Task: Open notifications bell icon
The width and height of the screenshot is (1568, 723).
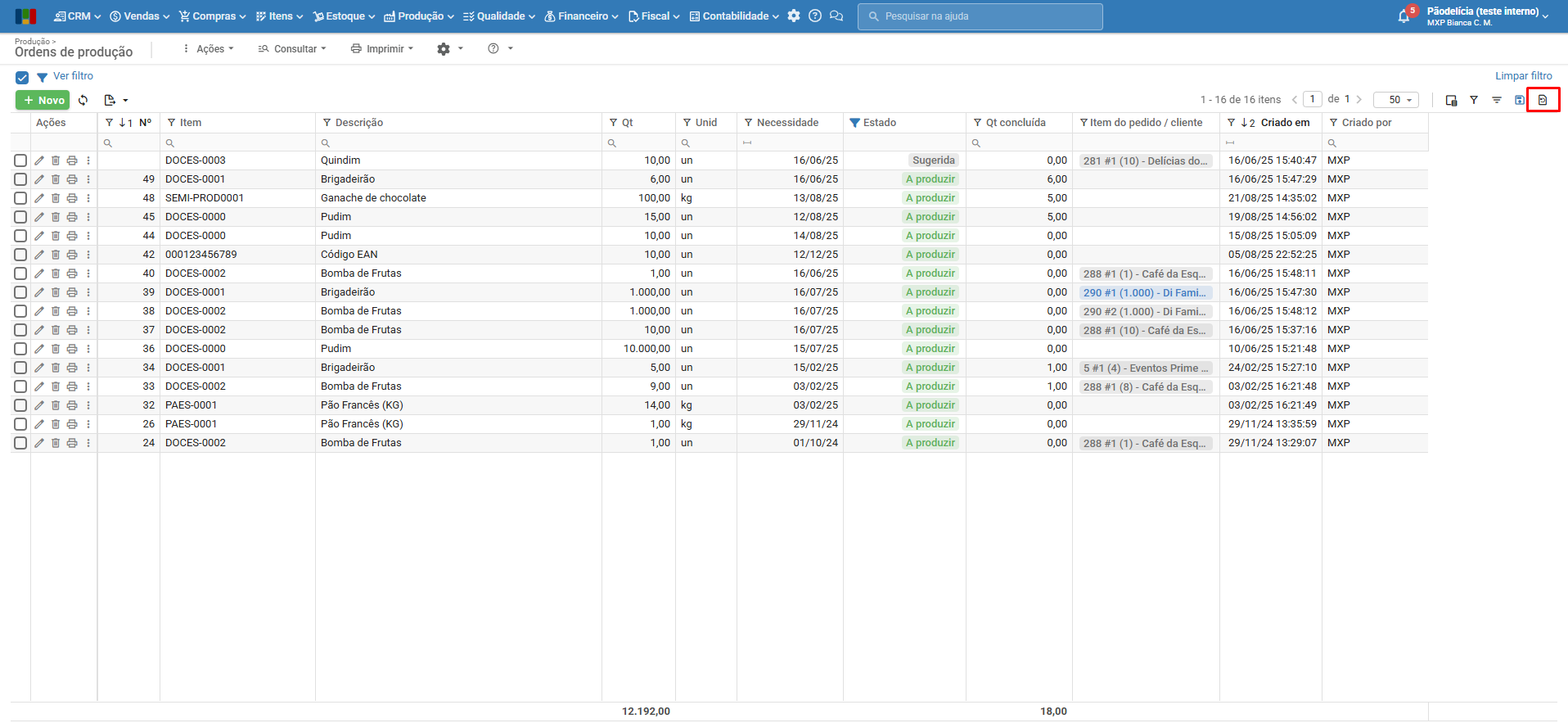Action: click(1404, 16)
